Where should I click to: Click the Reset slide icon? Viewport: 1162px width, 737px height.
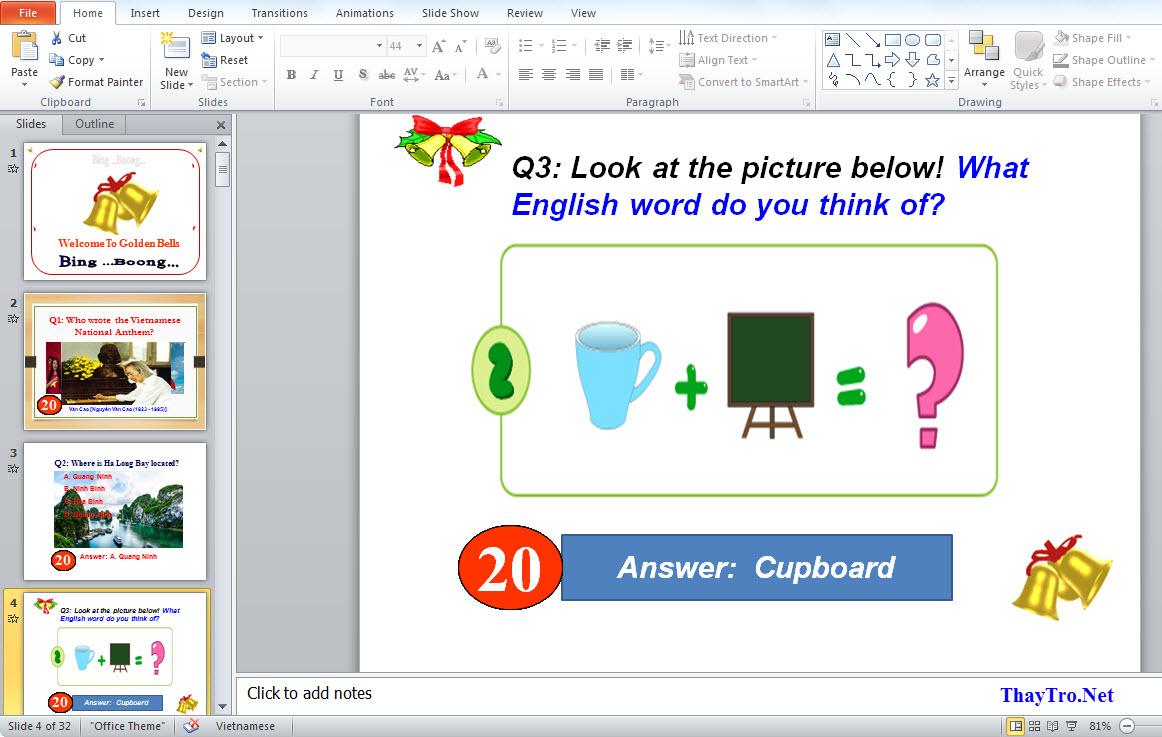click(209, 60)
